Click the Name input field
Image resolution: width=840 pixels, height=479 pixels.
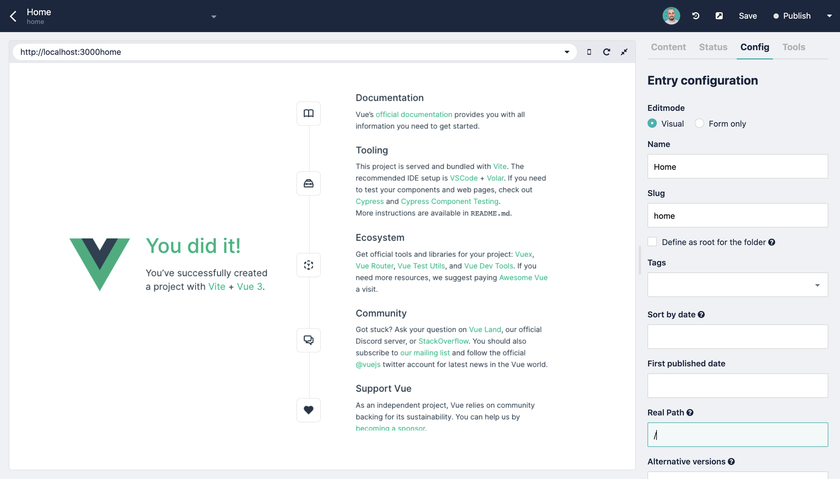[x=738, y=167]
